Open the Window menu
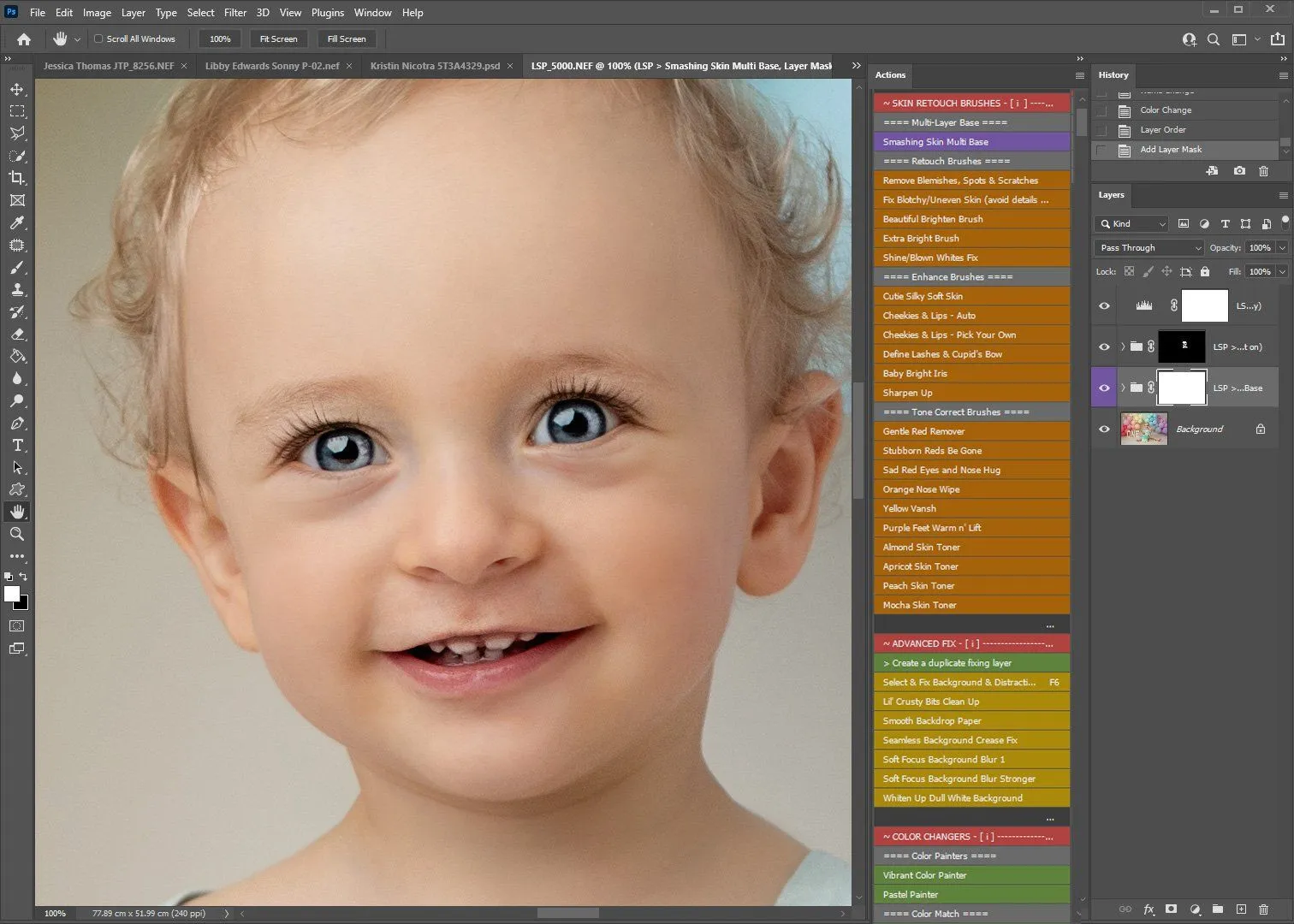This screenshot has height=924, width=1294. [373, 13]
